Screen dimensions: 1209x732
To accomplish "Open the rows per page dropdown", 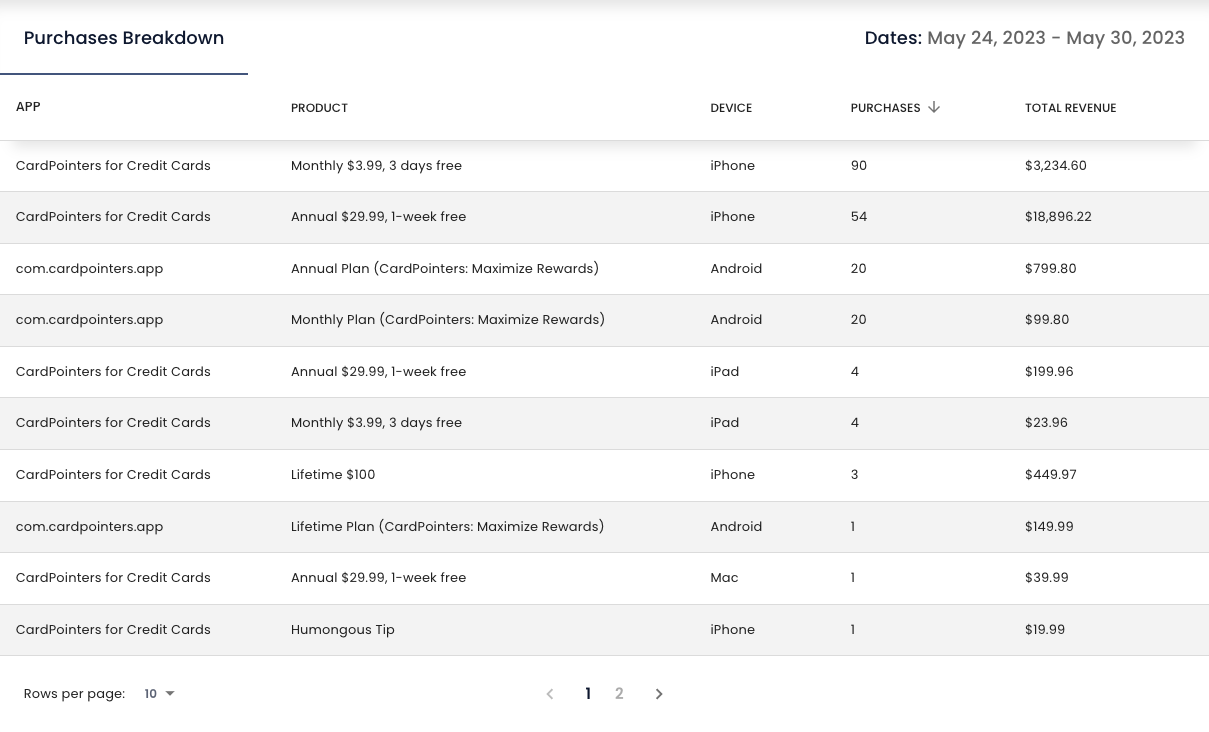I will (x=159, y=694).
